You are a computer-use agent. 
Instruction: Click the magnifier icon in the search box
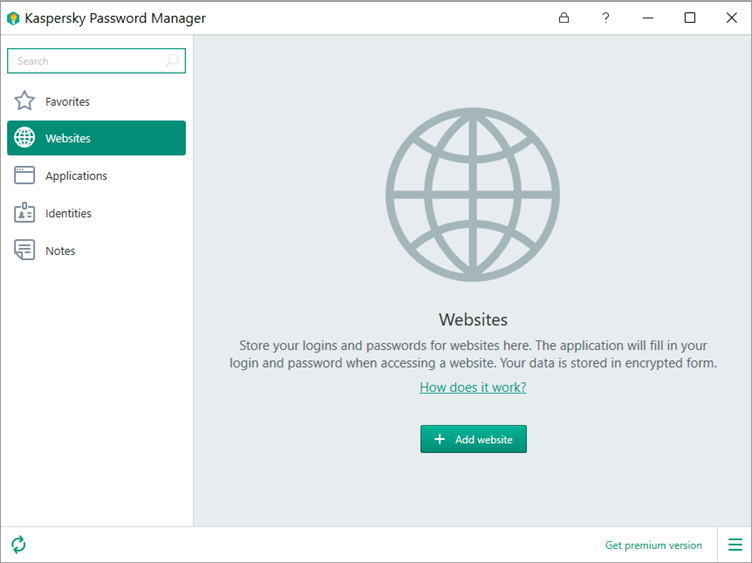tap(172, 61)
